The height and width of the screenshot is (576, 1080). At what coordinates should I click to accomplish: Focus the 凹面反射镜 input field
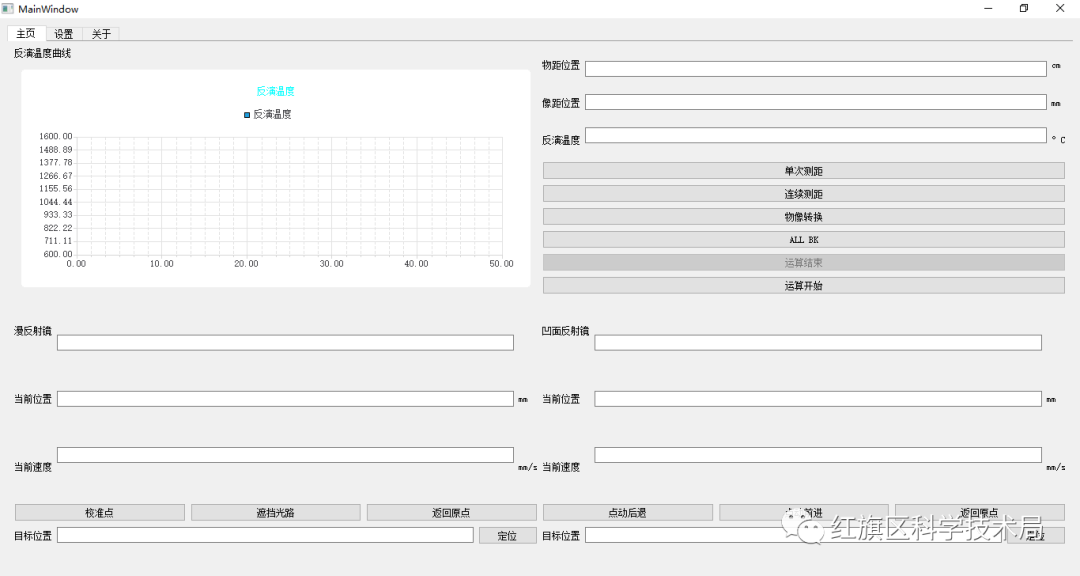pos(818,342)
